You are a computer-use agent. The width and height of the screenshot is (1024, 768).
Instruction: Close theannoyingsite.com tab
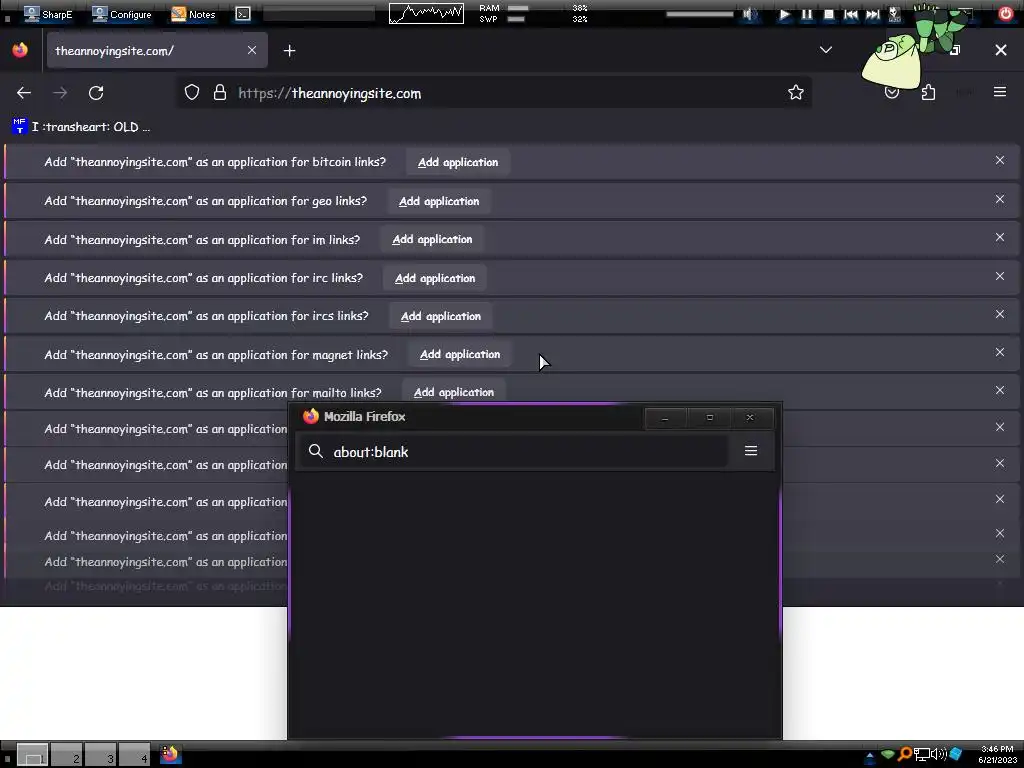[x=252, y=50]
